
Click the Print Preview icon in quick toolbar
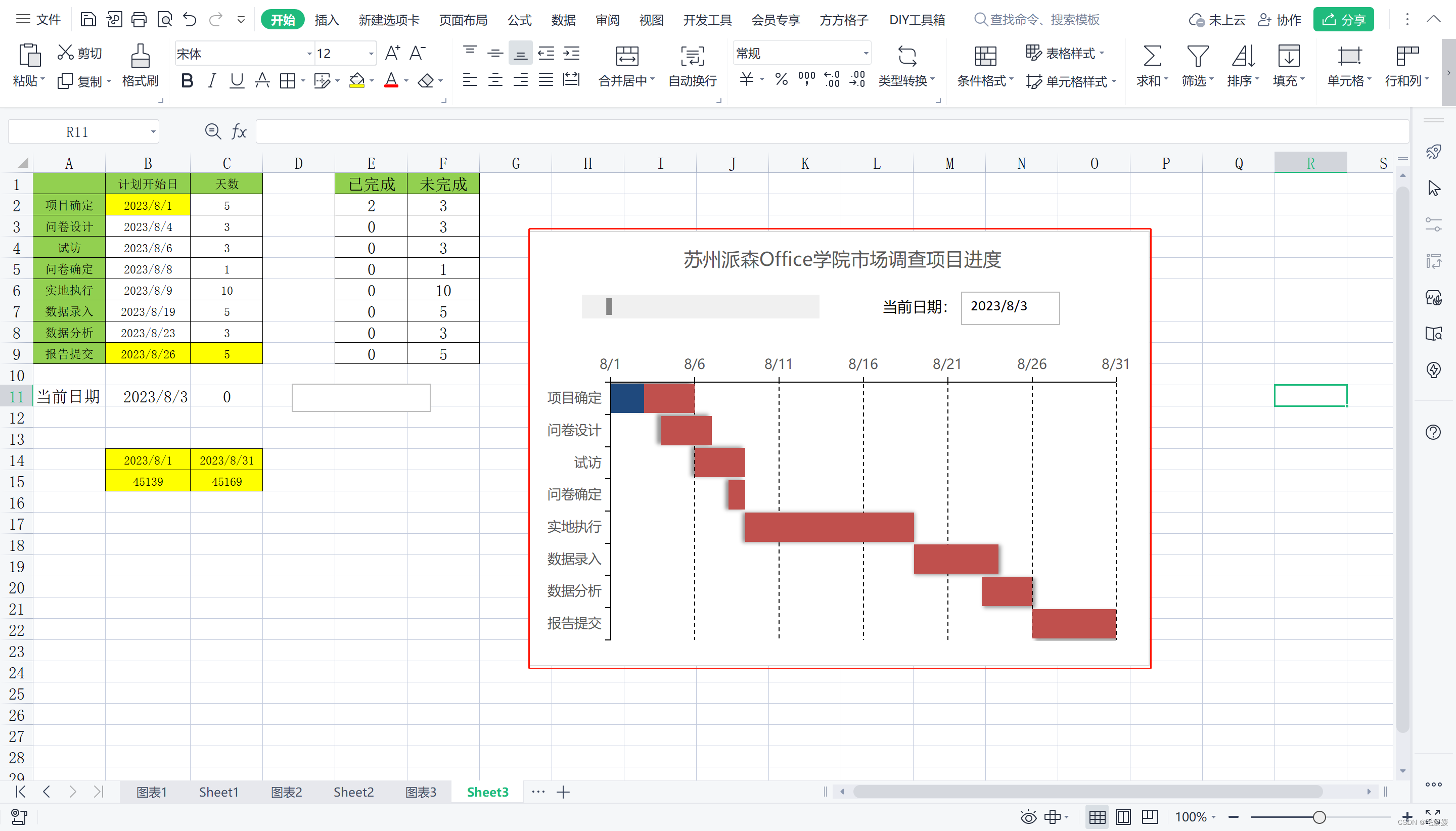164,20
